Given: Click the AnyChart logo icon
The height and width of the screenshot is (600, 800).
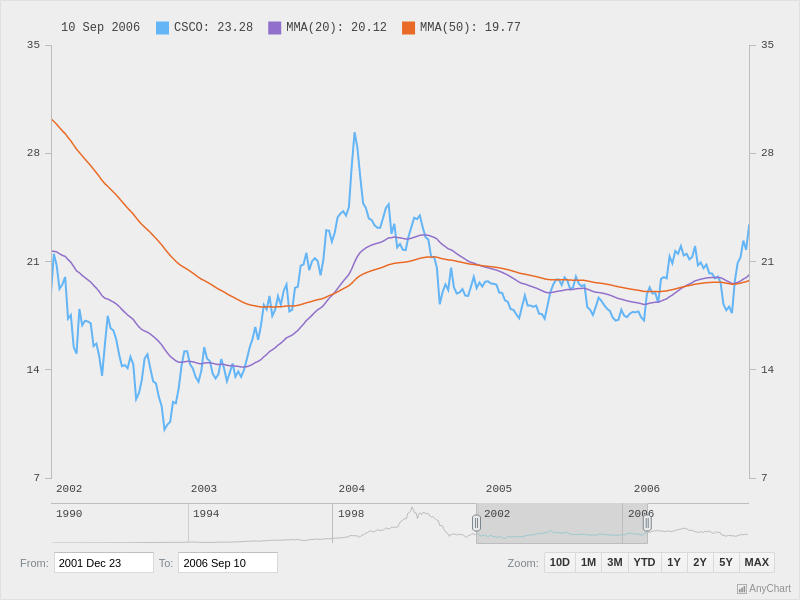Looking at the screenshot, I should [x=742, y=589].
